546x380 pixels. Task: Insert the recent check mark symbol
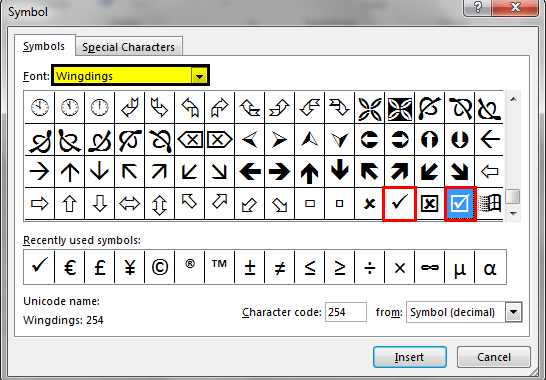(39, 267)
